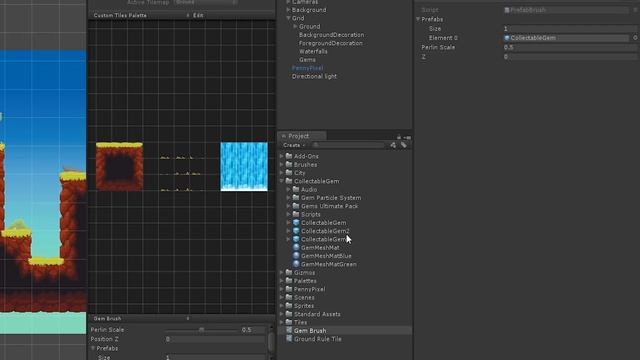The image size is (640, 360).
Task: Open the Custom Tiles Palette dropdown
Action: tap(141, 15)
